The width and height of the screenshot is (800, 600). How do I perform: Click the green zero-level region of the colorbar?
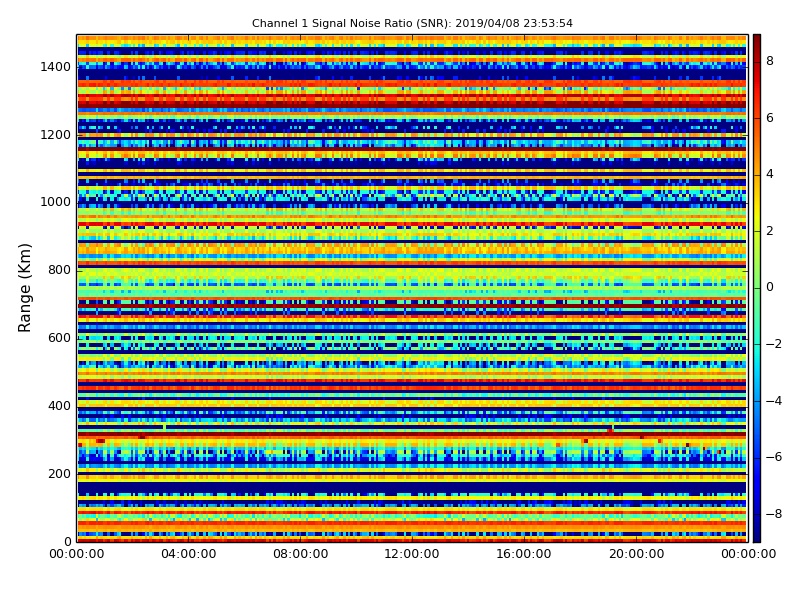[757, 288]
